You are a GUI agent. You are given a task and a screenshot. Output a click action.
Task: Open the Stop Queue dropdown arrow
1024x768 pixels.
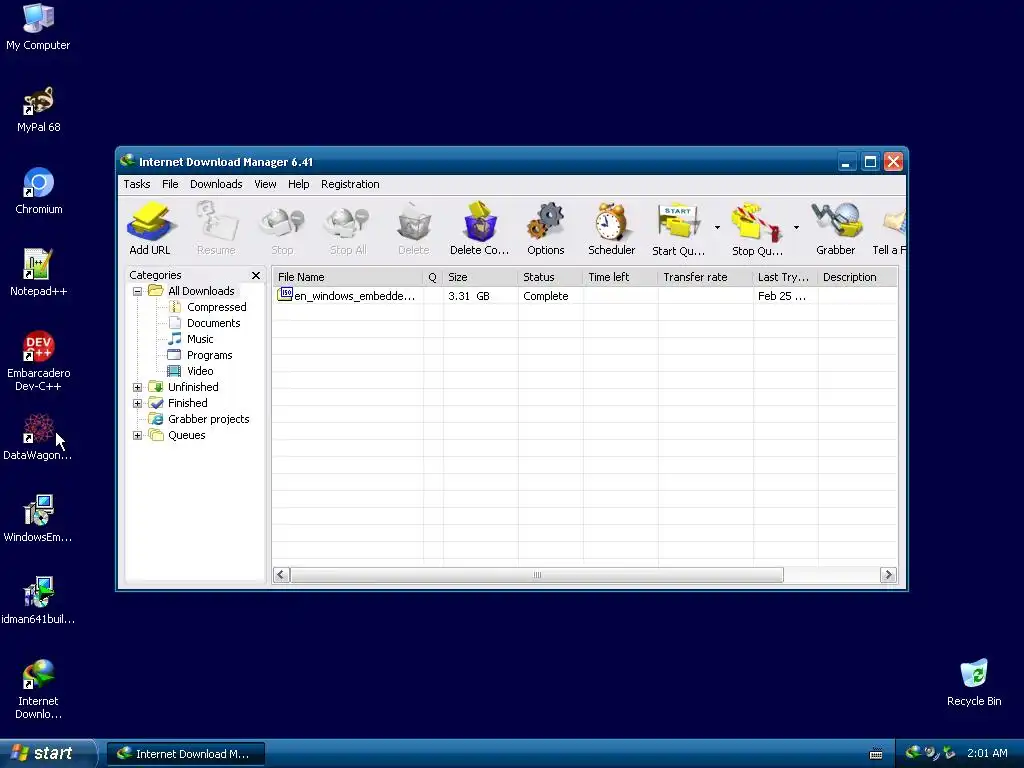[x=796, y=227]
